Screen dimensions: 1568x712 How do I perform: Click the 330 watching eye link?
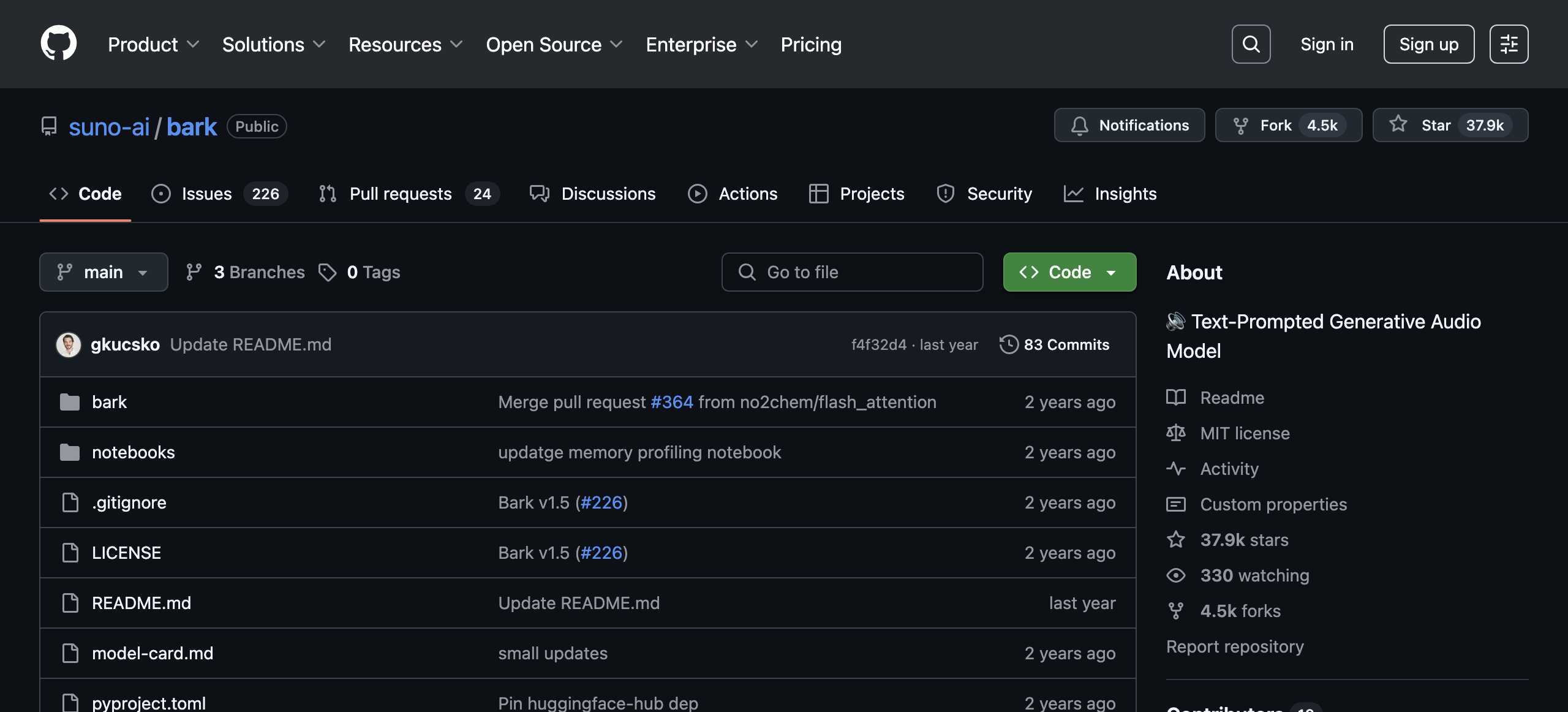(x=1254, y=575)
